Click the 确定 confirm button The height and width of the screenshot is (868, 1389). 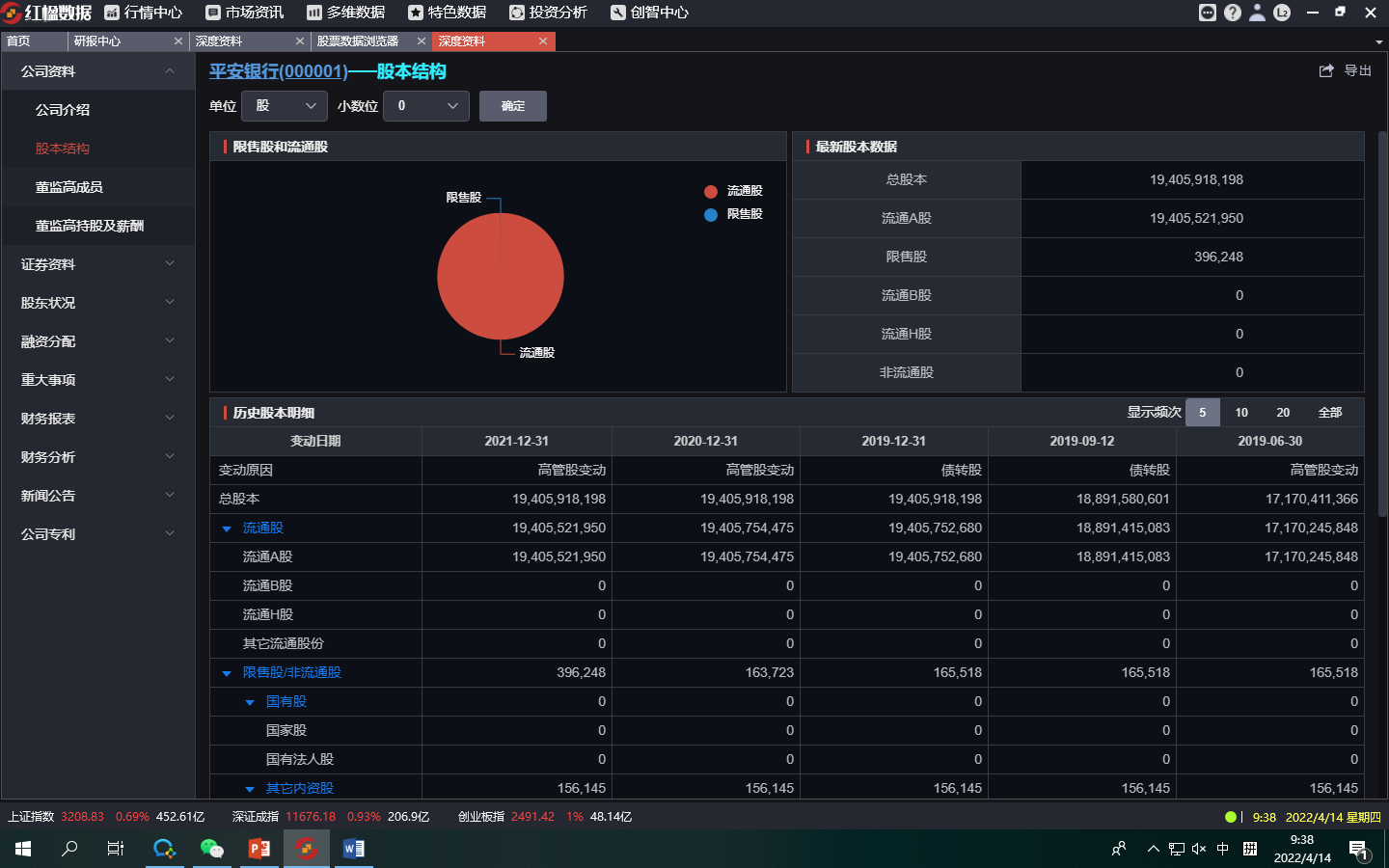pos(512,106)
